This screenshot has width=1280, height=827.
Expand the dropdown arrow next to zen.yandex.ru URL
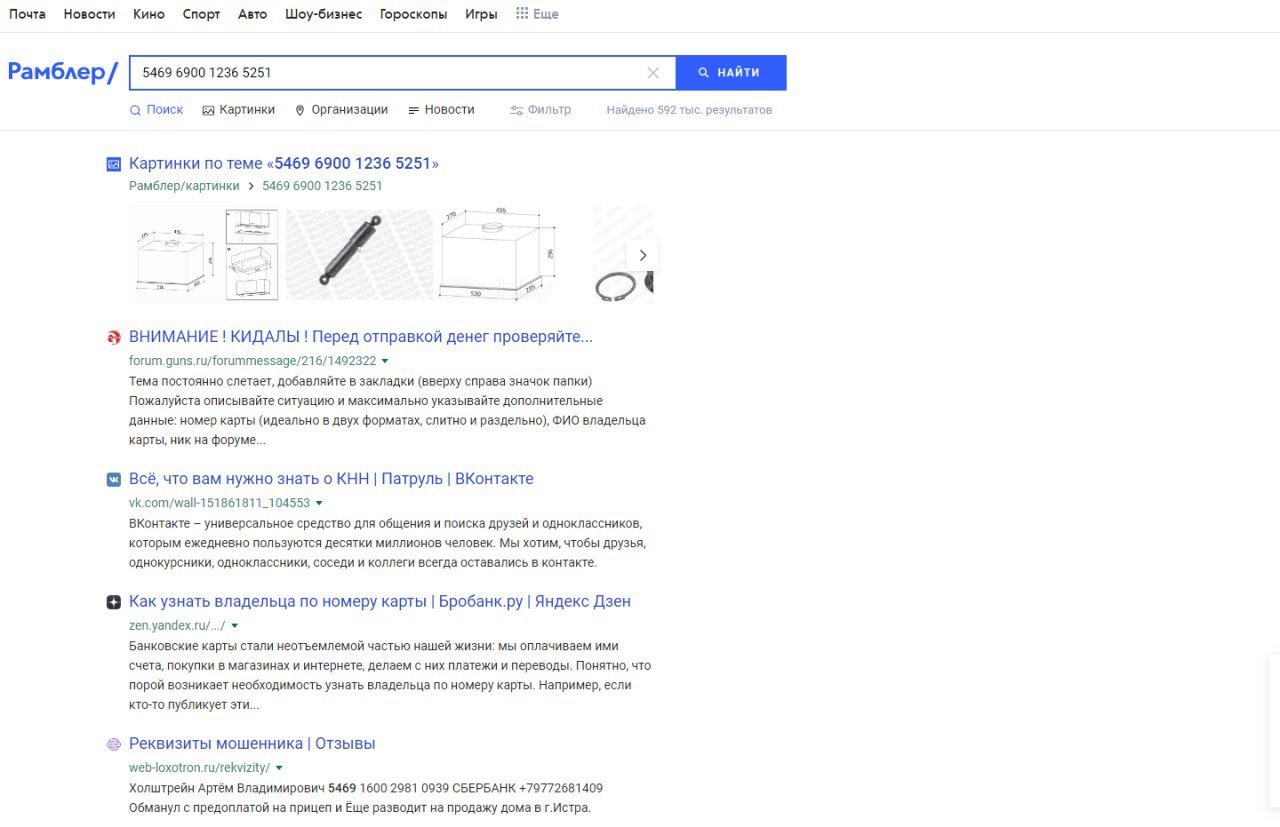234,626
